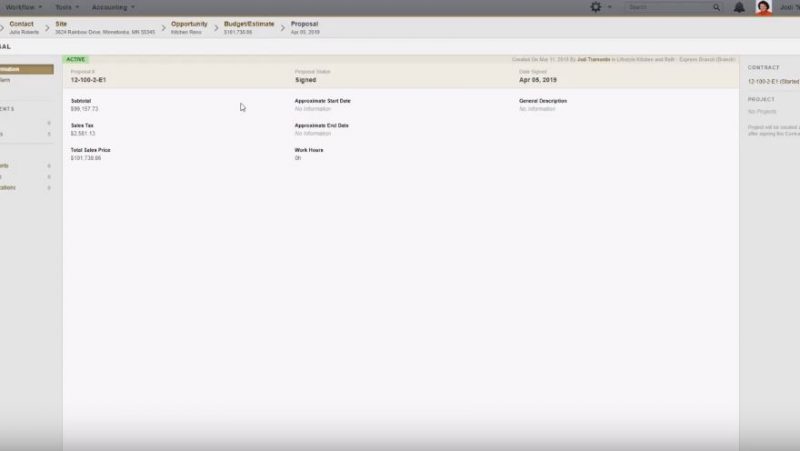Go to the Site breadcrumb
800x451 pixels.
63,23
